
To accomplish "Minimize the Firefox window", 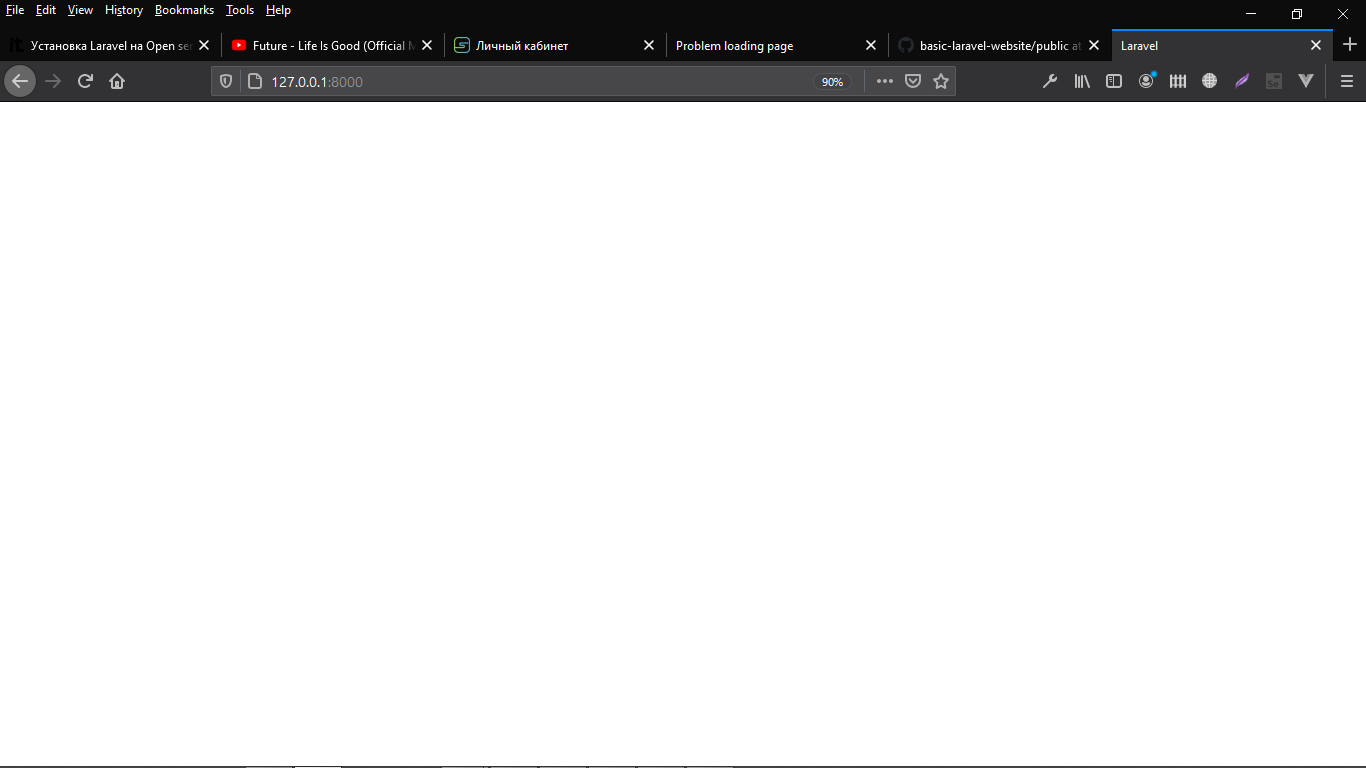I will click(x=1251, y=14).
